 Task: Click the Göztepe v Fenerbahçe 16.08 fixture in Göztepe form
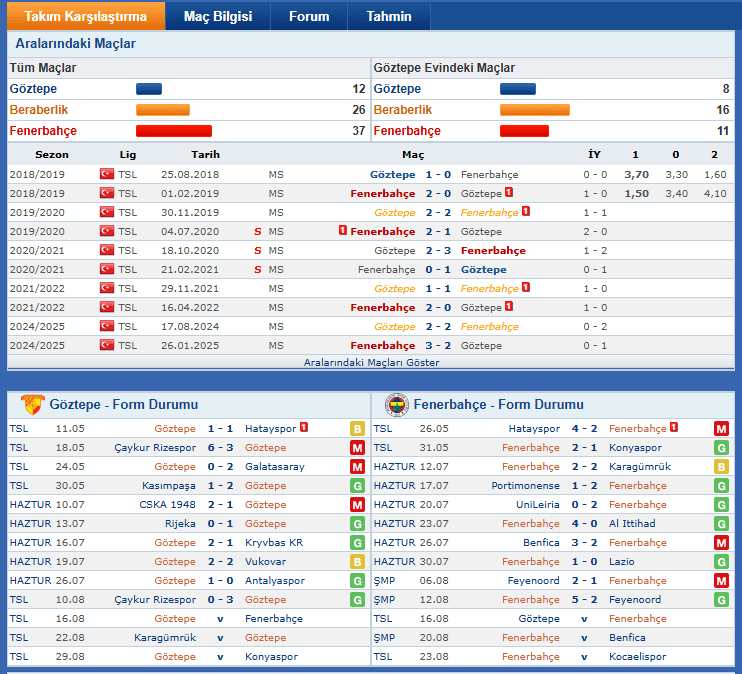221,619
